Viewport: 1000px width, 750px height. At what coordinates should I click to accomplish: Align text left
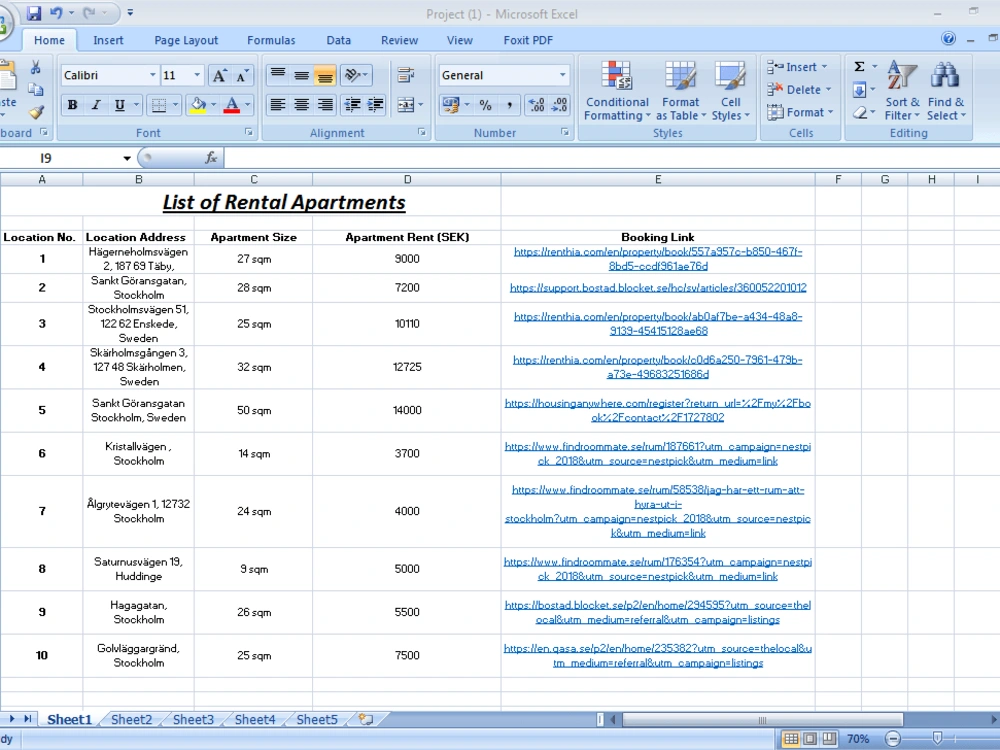click(277, 105)
